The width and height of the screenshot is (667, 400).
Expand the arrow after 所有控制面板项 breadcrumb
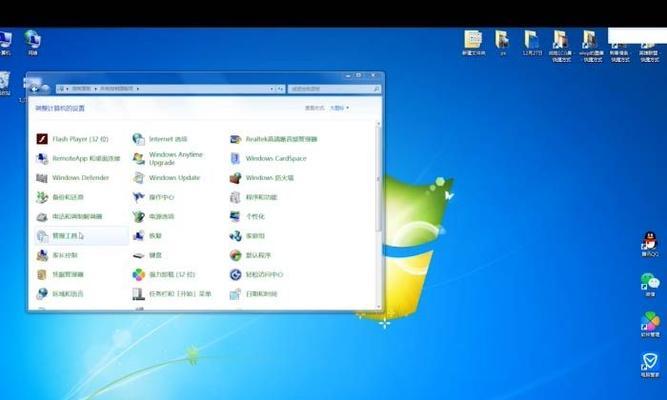(x=138, y=89)
